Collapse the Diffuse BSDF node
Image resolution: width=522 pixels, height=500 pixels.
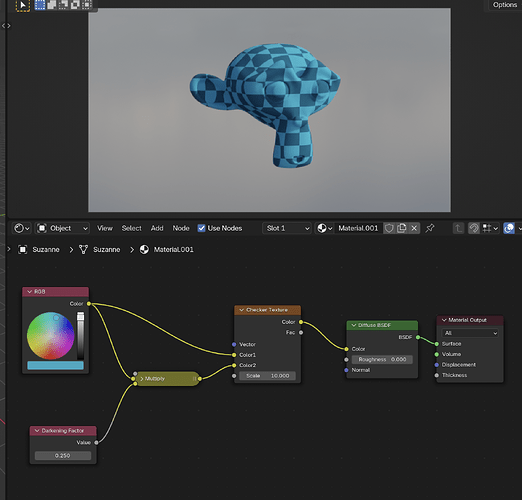(x=354, y=325)
